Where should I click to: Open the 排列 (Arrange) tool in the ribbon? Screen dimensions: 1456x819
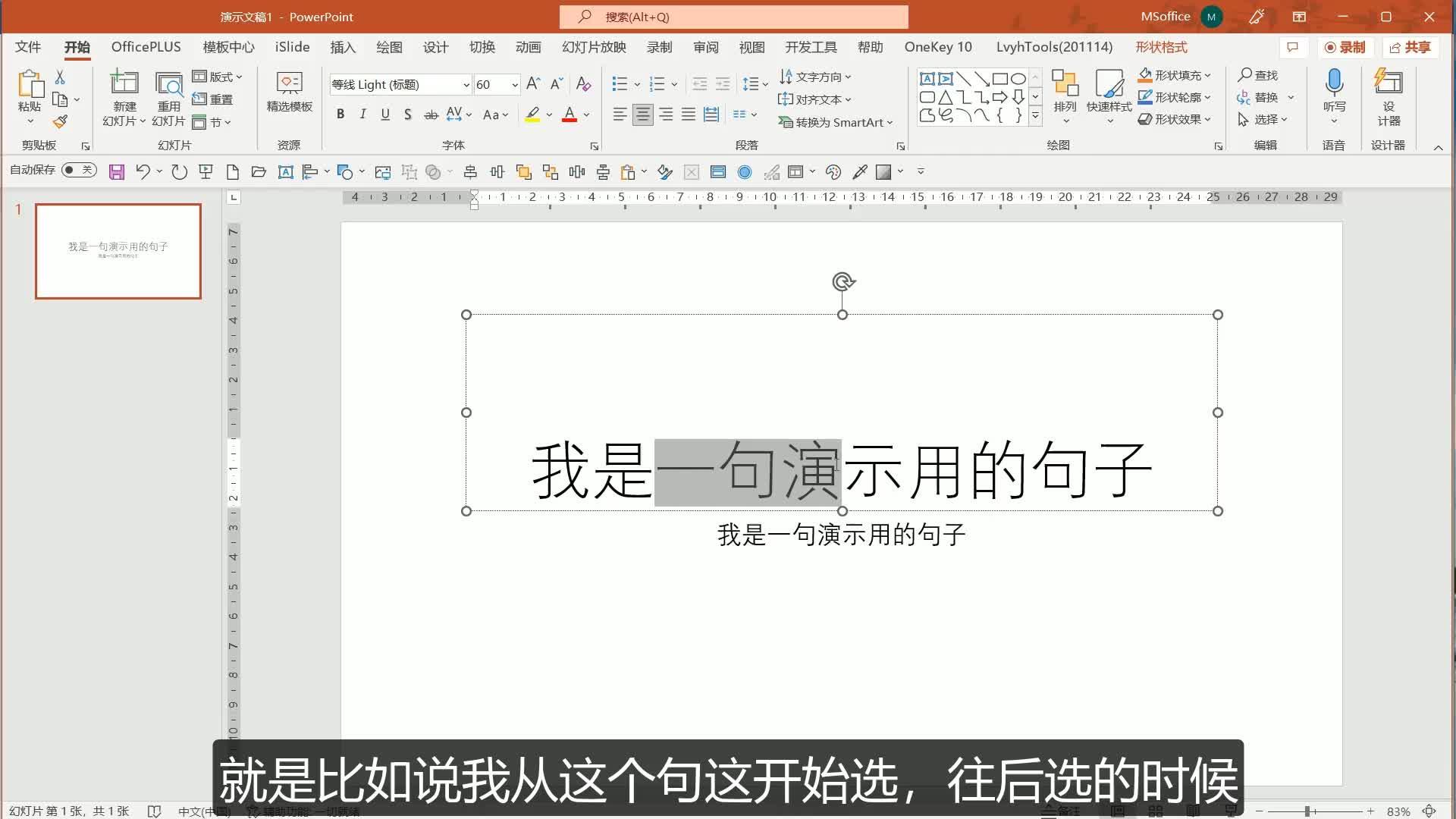(x=1066, y=97)
